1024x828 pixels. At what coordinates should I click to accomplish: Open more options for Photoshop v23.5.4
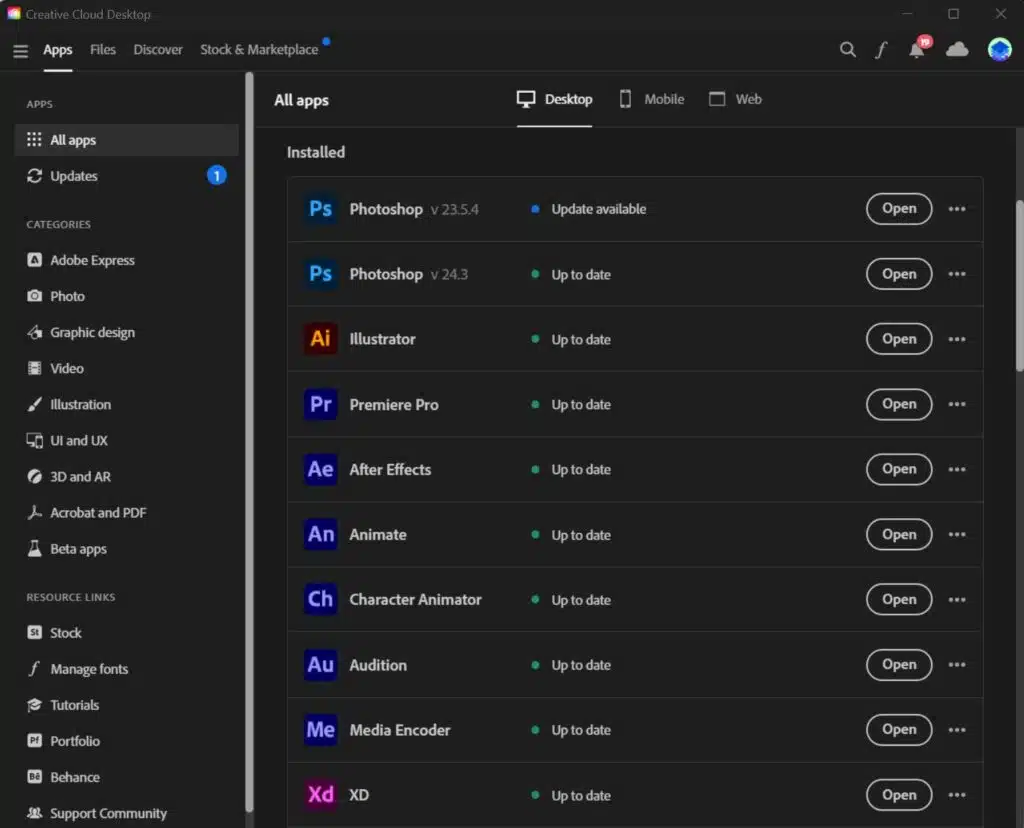pyautogui.click(x=956, y=209)
